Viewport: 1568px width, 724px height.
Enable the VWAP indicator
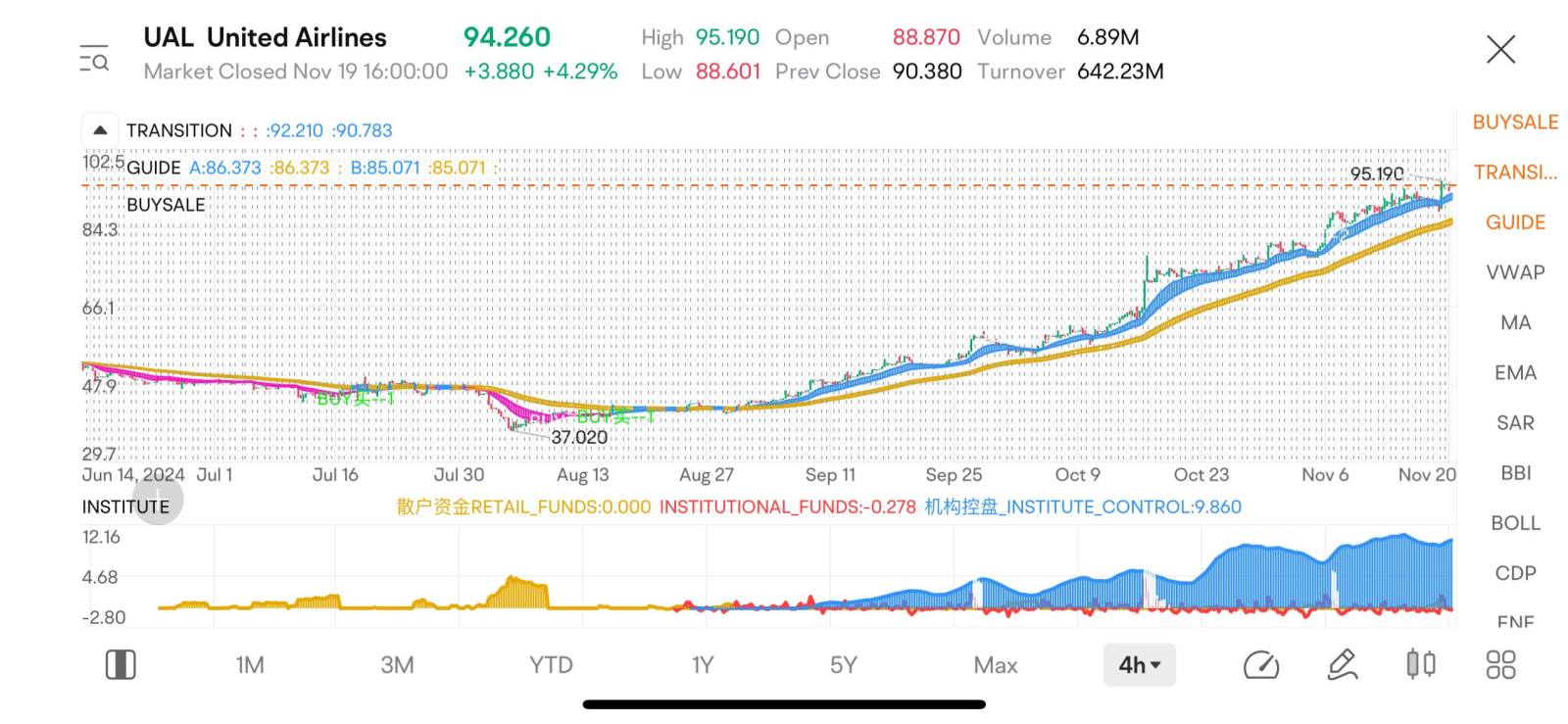click(1515, 272)
